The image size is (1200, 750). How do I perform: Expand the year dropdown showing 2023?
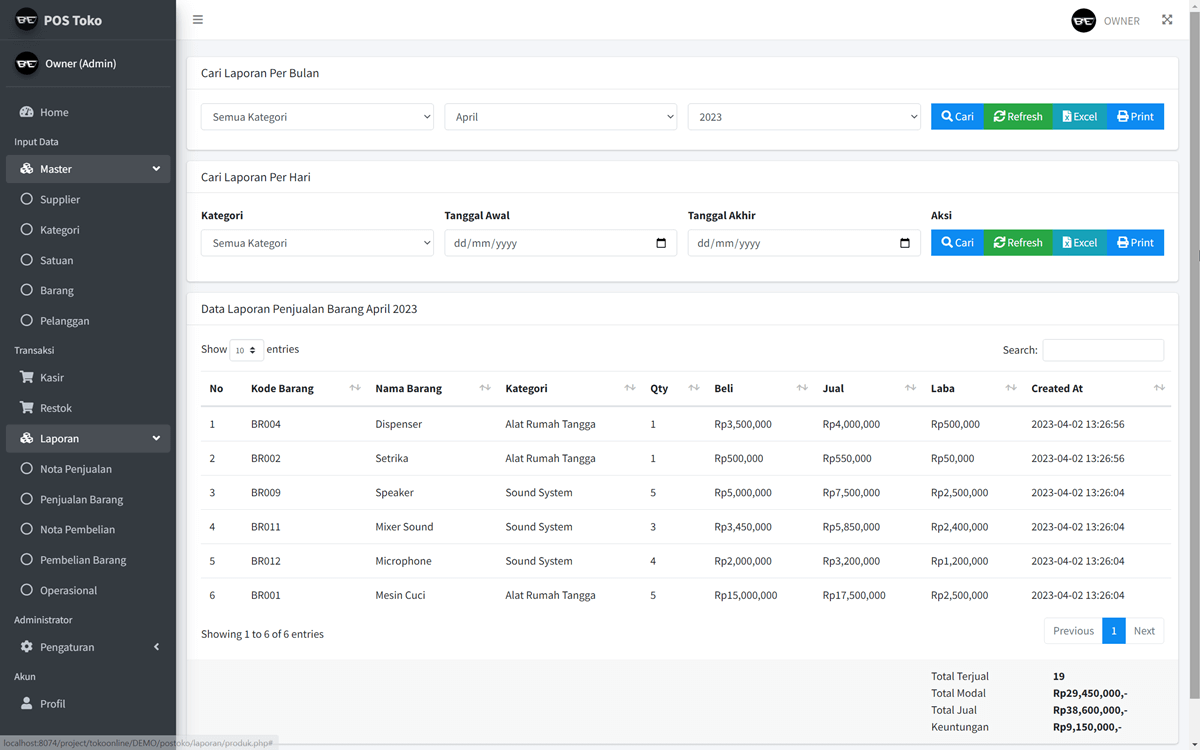(x=803, y=116)
